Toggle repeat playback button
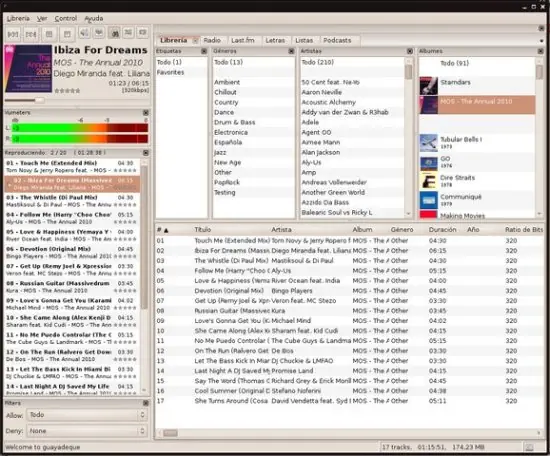Image resolution: width=550 pixels, height=456 pixels. tap(143, 33)
